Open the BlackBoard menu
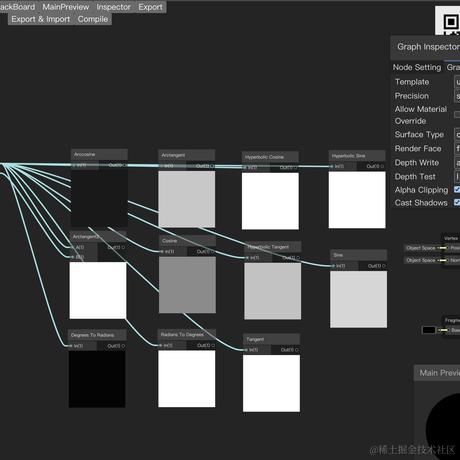 tap(18, 7)
